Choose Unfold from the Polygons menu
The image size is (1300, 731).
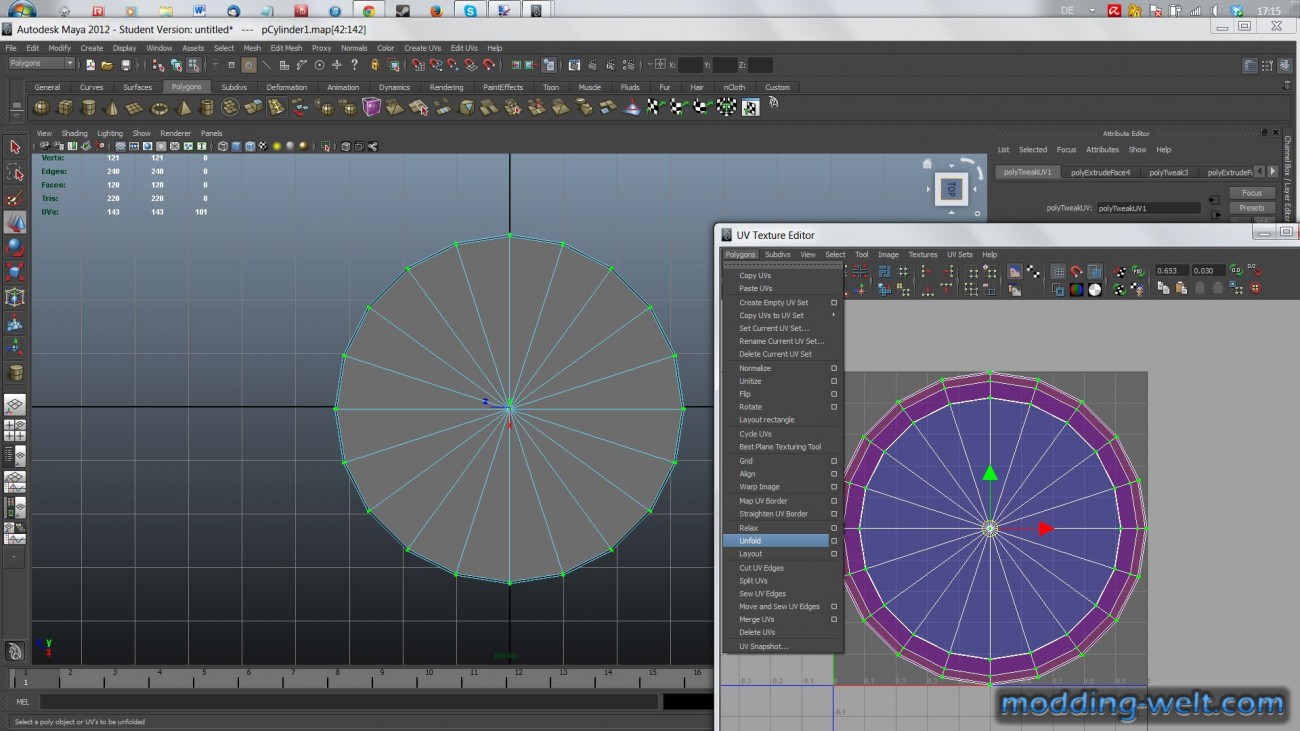pyautogui.click(x=776, y=541)
